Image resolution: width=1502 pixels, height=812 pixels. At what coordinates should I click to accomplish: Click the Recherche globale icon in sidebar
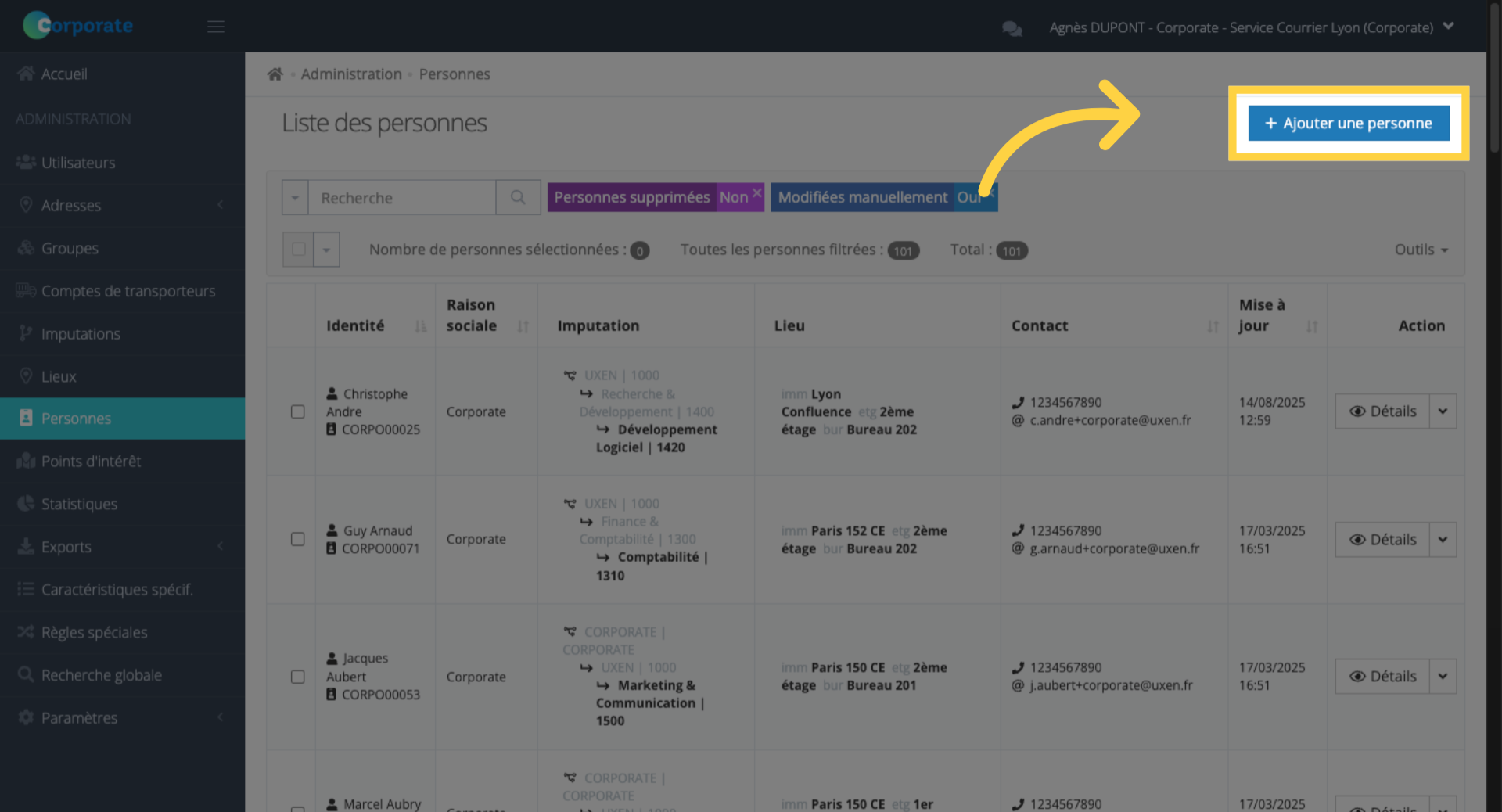click(x=26, y=674)
